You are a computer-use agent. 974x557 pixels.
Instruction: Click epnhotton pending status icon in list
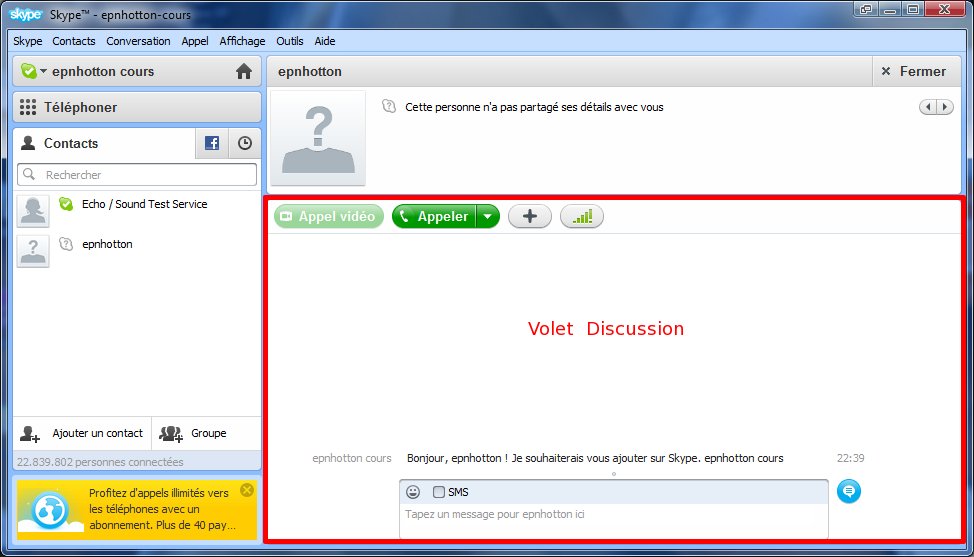pos(66,243)
